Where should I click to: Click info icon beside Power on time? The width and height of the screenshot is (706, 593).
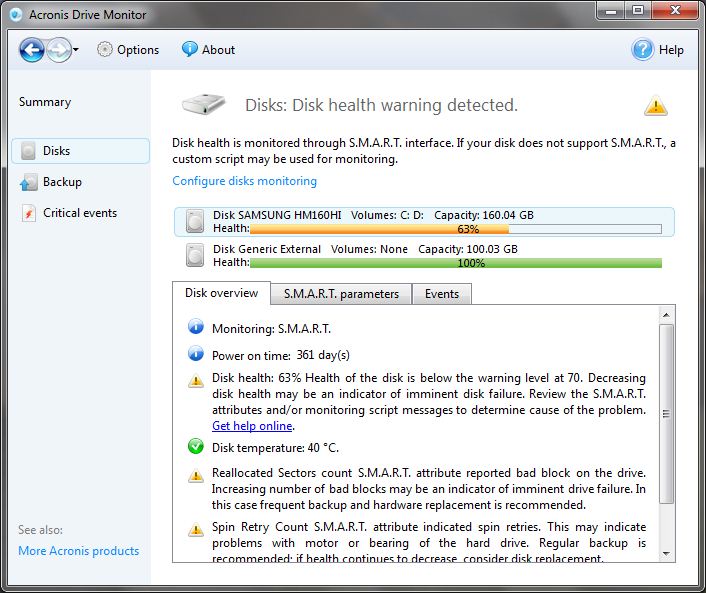click(195, 353)
